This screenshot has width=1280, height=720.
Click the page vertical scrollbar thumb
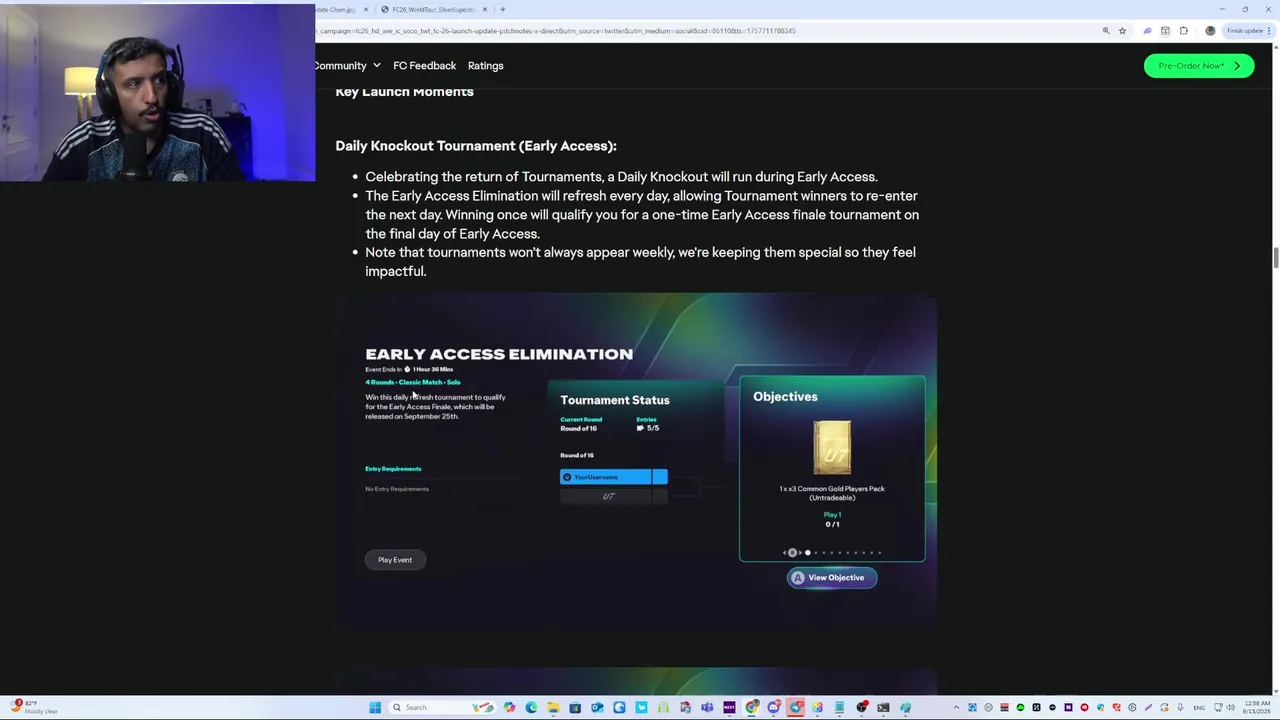point(1275,257)
